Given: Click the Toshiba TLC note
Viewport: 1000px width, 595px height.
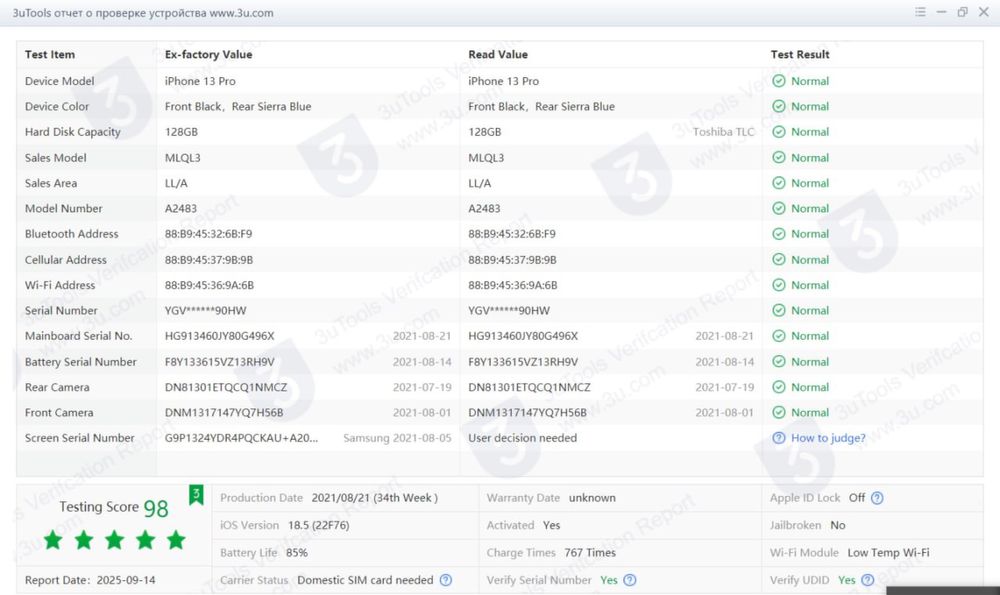Looking at the screenshot, I should [x=723, y=132].
